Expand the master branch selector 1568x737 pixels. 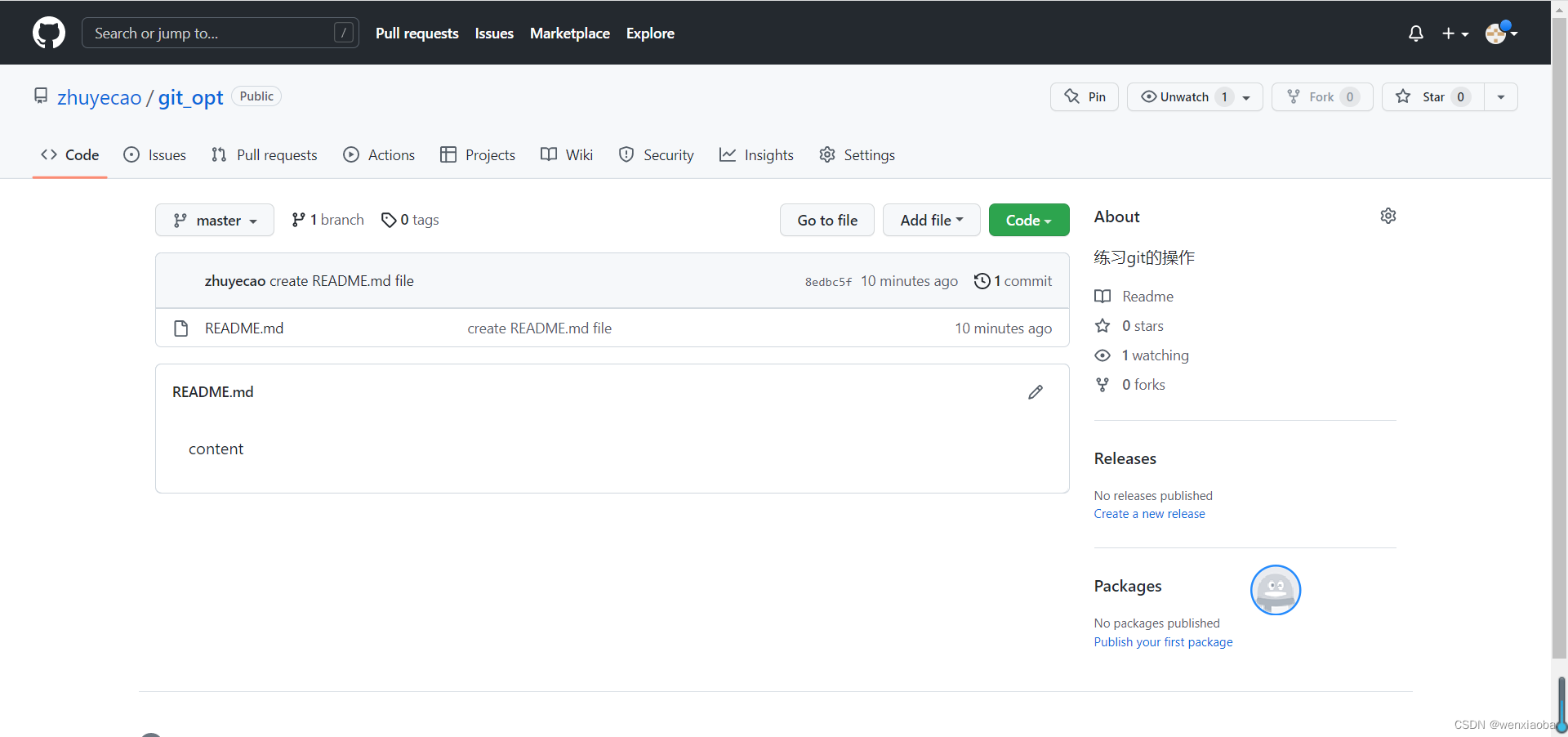(215, 220)
